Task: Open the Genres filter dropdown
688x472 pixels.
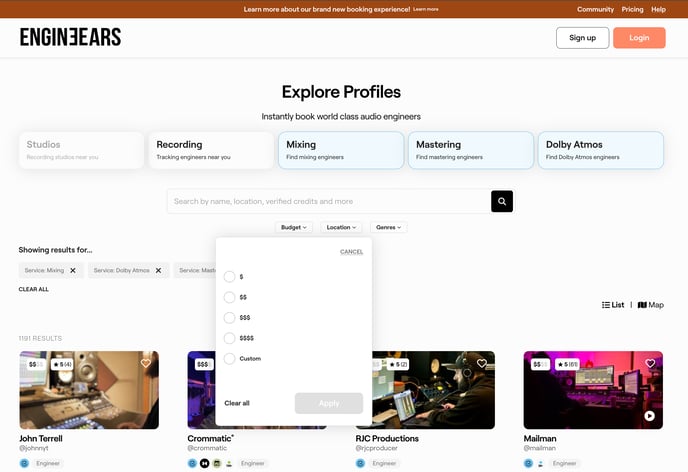Action: (388, 227)
